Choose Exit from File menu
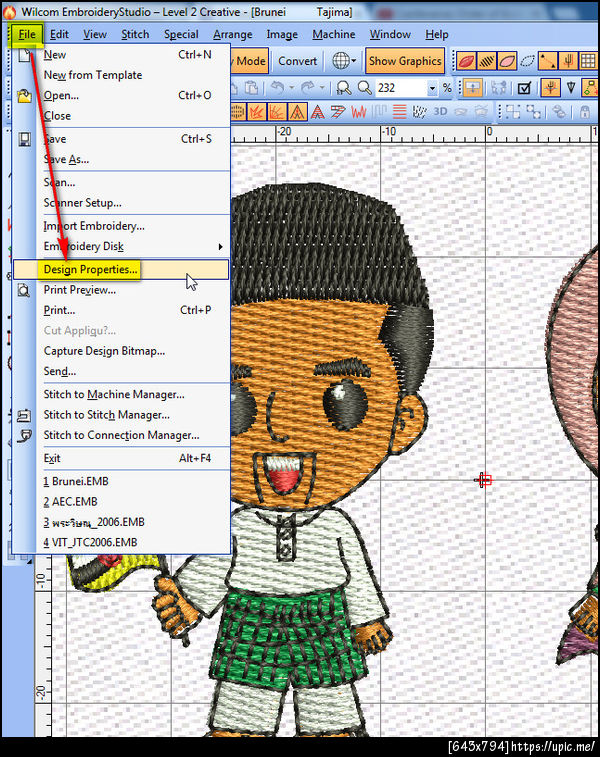Viewport: 600px width, 757px height. pyautogui.click(x=121, y=458)
